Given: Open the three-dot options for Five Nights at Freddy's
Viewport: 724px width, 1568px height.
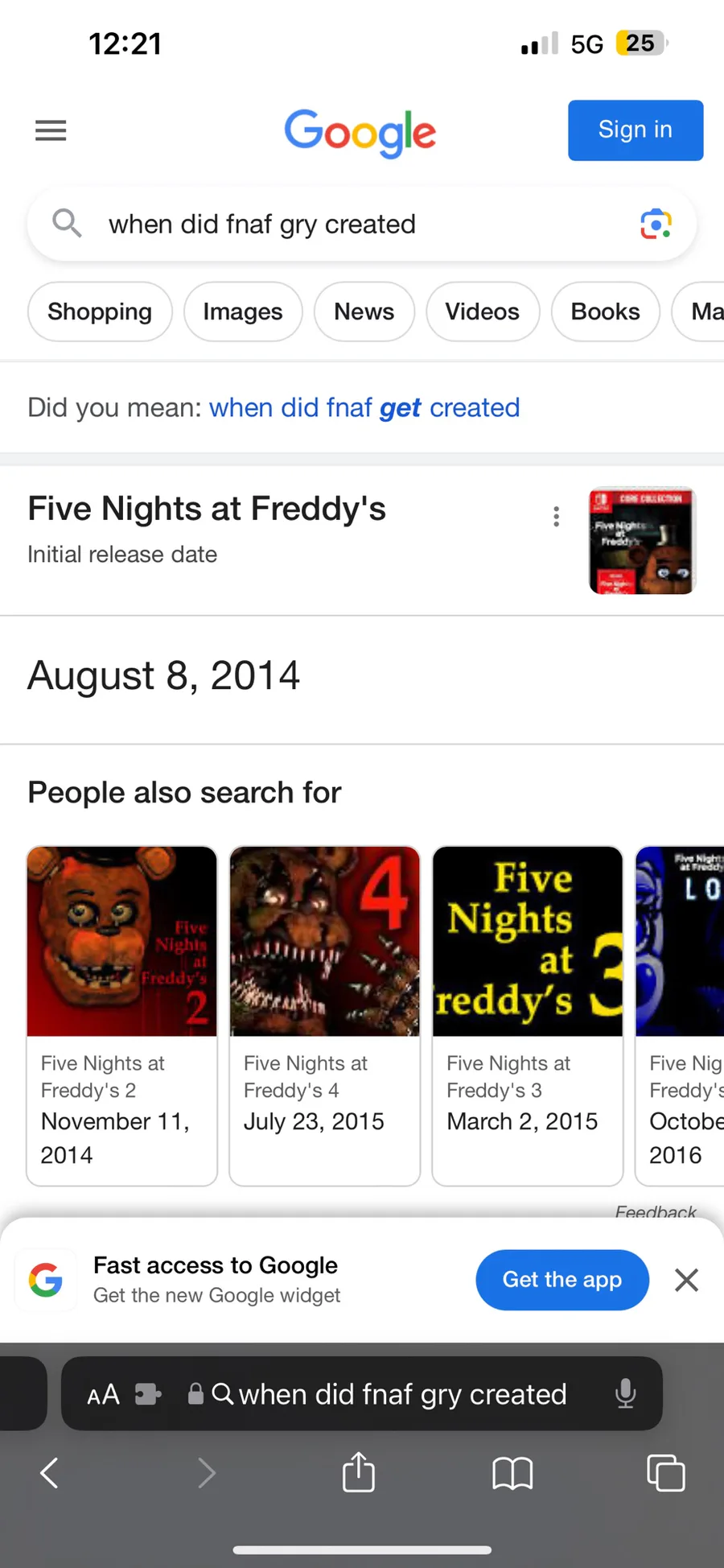Looking at the screenshot, I should click(x=556, y=517).
